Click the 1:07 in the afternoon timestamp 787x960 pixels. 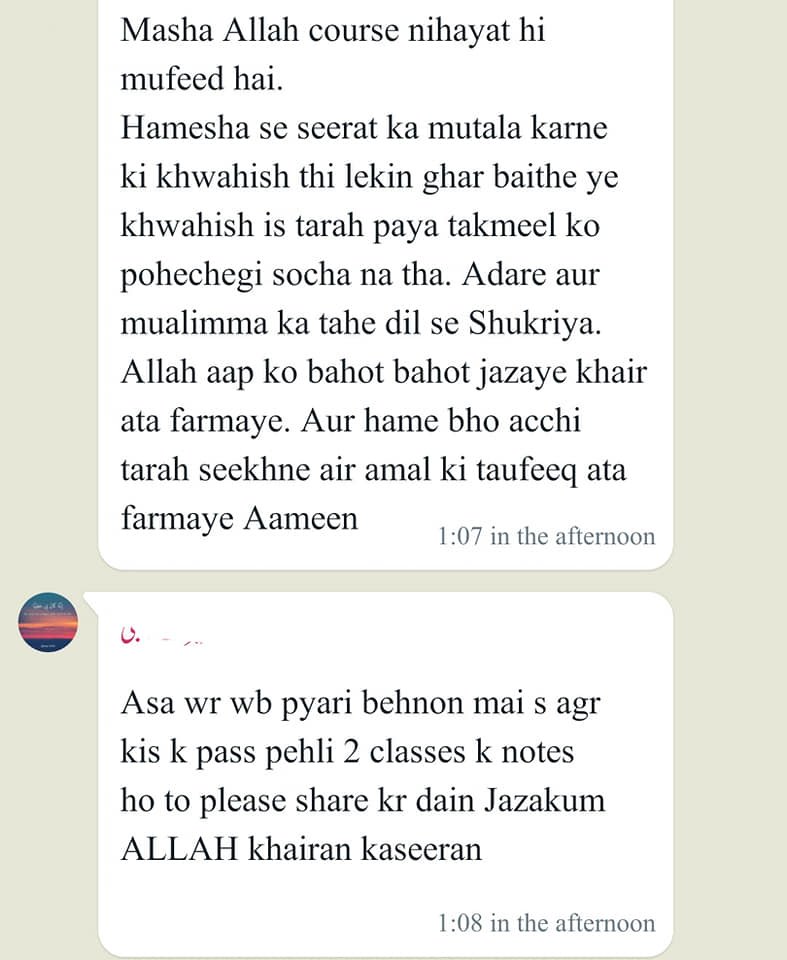pyautogui.click(x=546, y=536)
